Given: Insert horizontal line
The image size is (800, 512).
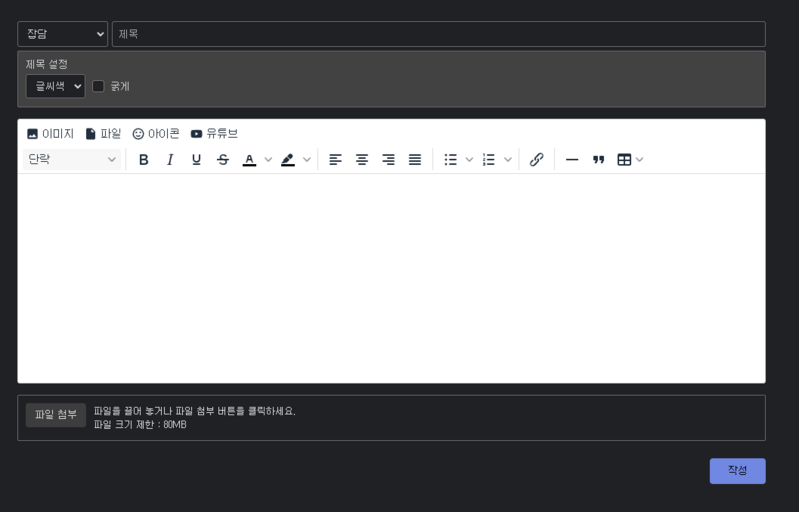Looking at the screenshot, I should (x=572, y=160).
